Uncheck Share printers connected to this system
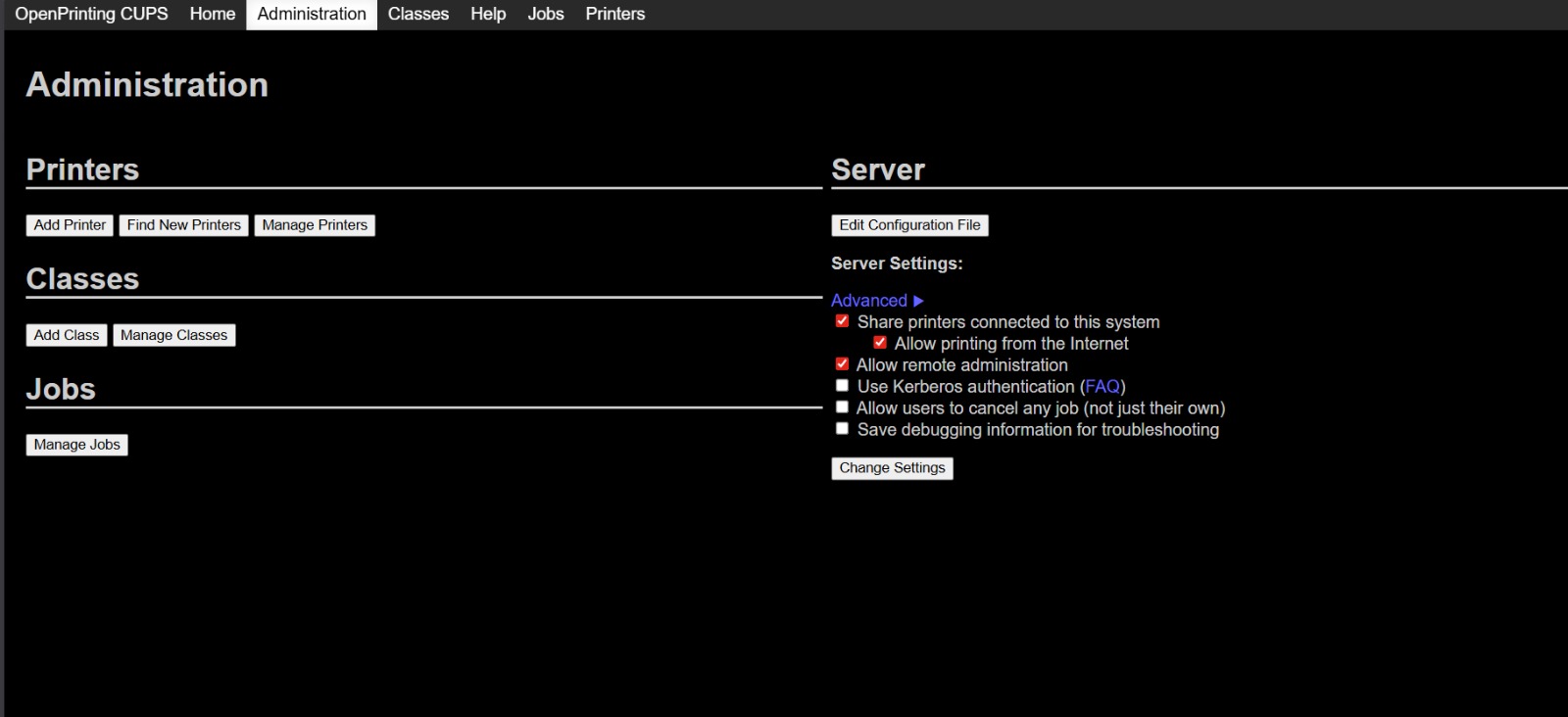1568x717 pixels. (x=842, y=321)
